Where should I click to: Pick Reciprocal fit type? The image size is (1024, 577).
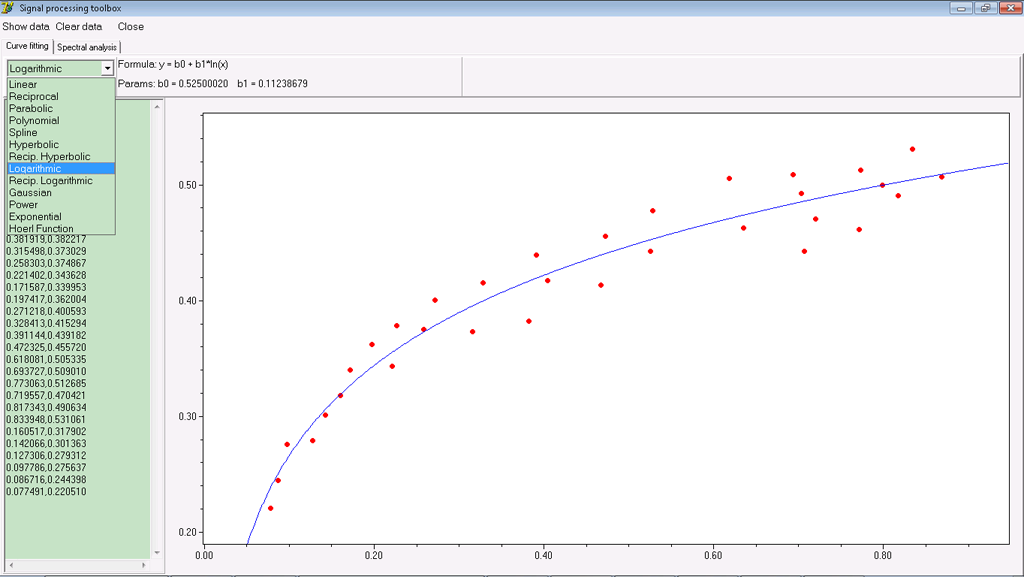point(34,96)
